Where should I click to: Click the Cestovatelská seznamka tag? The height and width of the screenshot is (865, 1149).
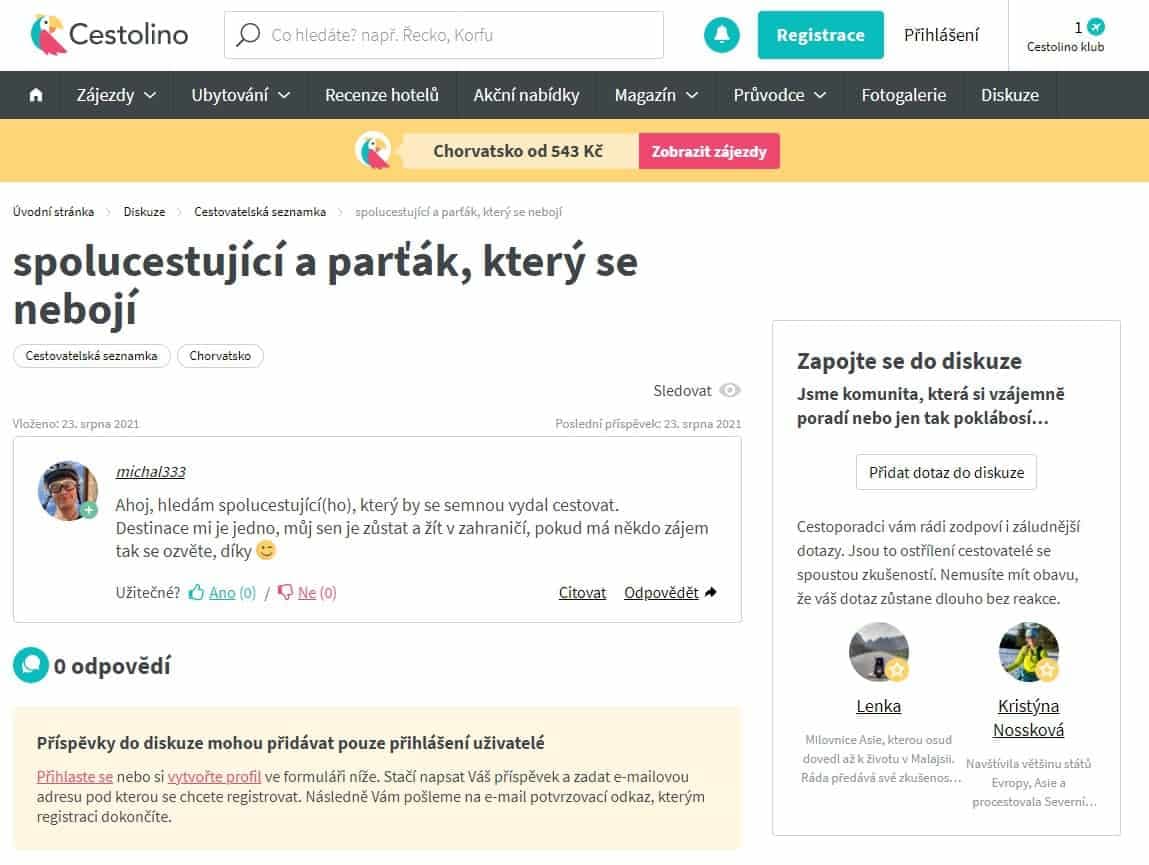click(92, 356)
